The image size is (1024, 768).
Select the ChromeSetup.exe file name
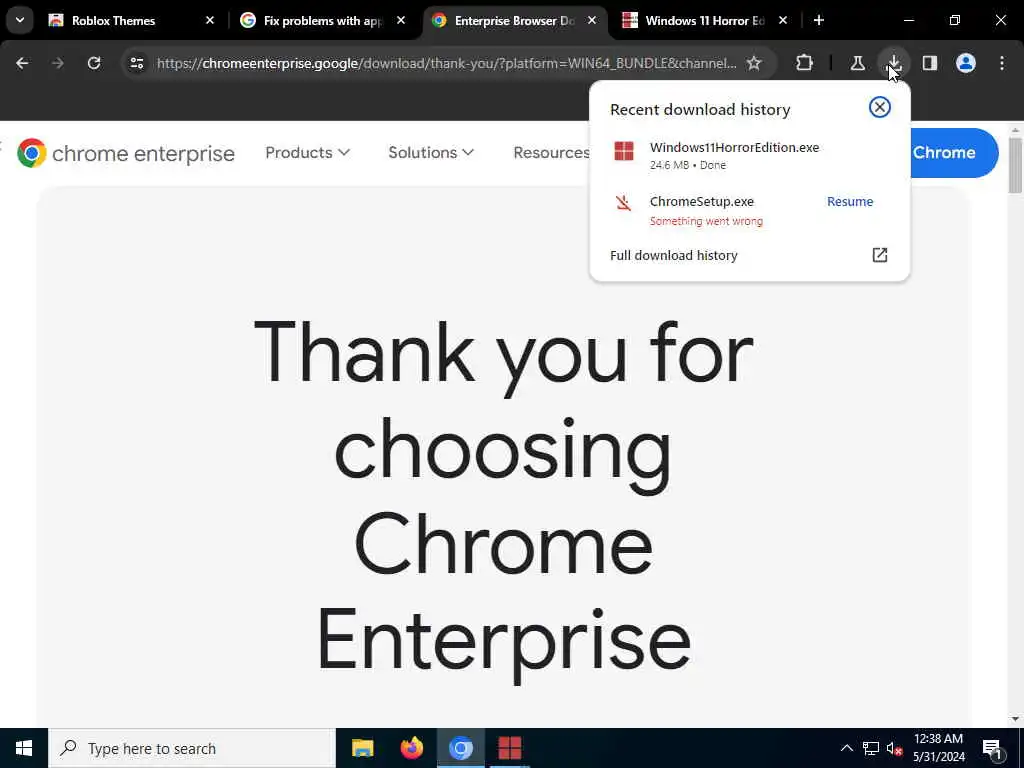click(x=701, y=202)
